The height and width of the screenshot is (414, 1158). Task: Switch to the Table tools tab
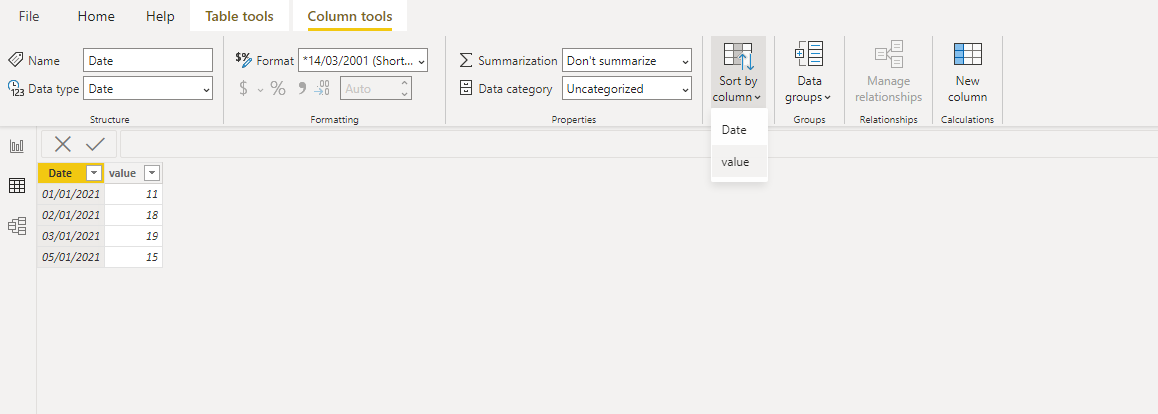click(239, 16)
